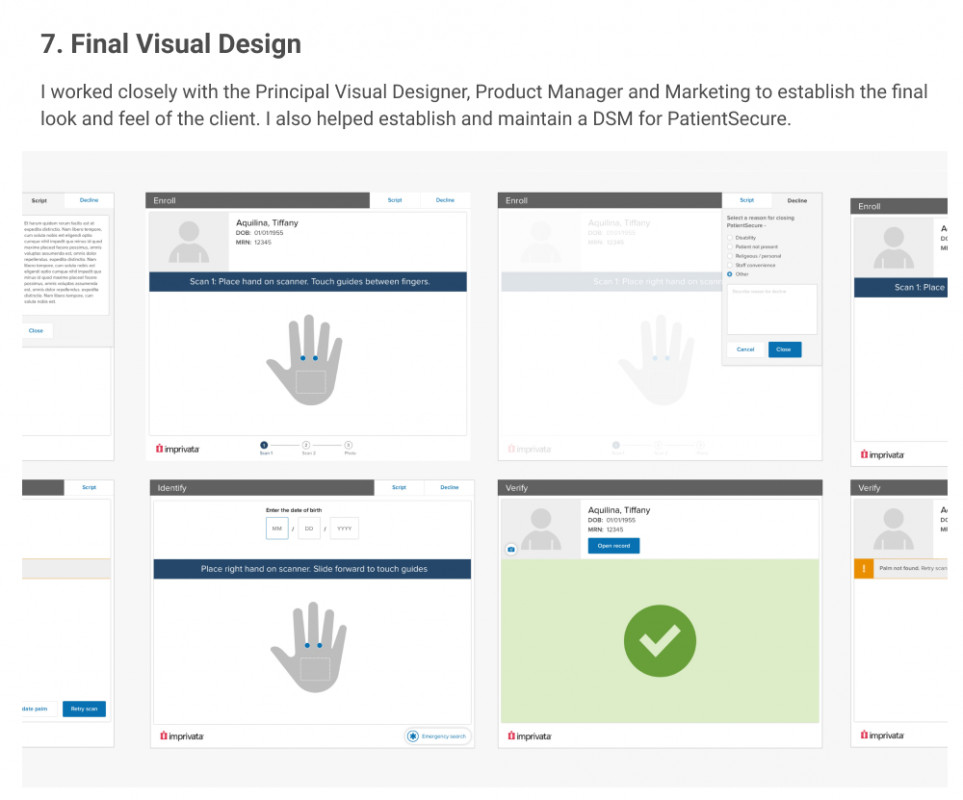963x800 pixels.
Task: Select the Patient not present radio option
Action: pyautogui.click(x=730, y=246)
